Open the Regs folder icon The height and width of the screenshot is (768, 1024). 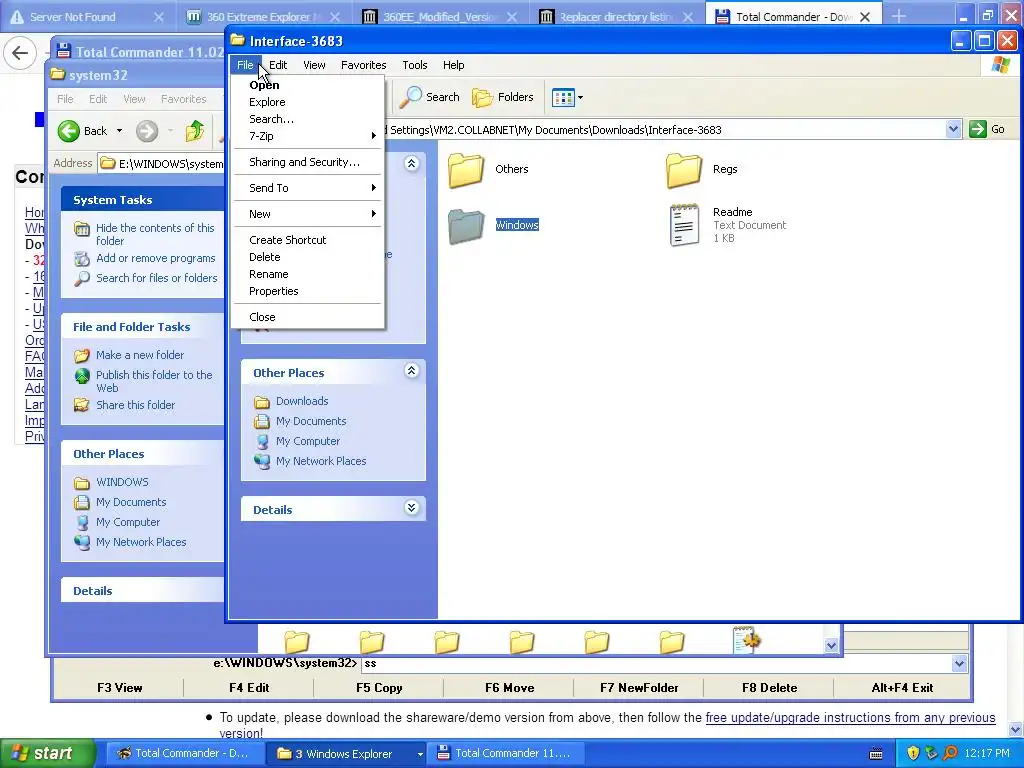click(x=684, y=170)
